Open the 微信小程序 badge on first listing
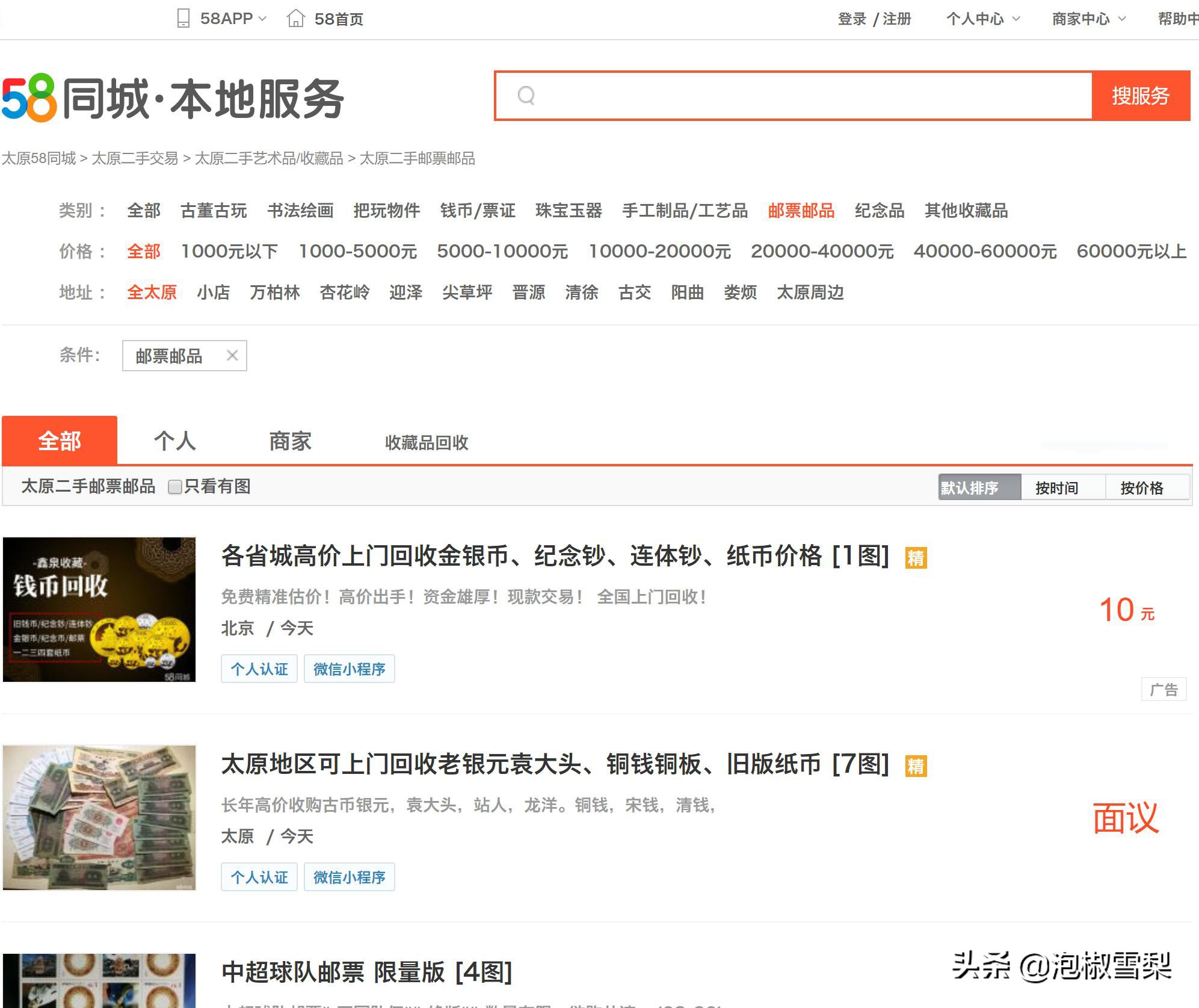 click(350, 669)
